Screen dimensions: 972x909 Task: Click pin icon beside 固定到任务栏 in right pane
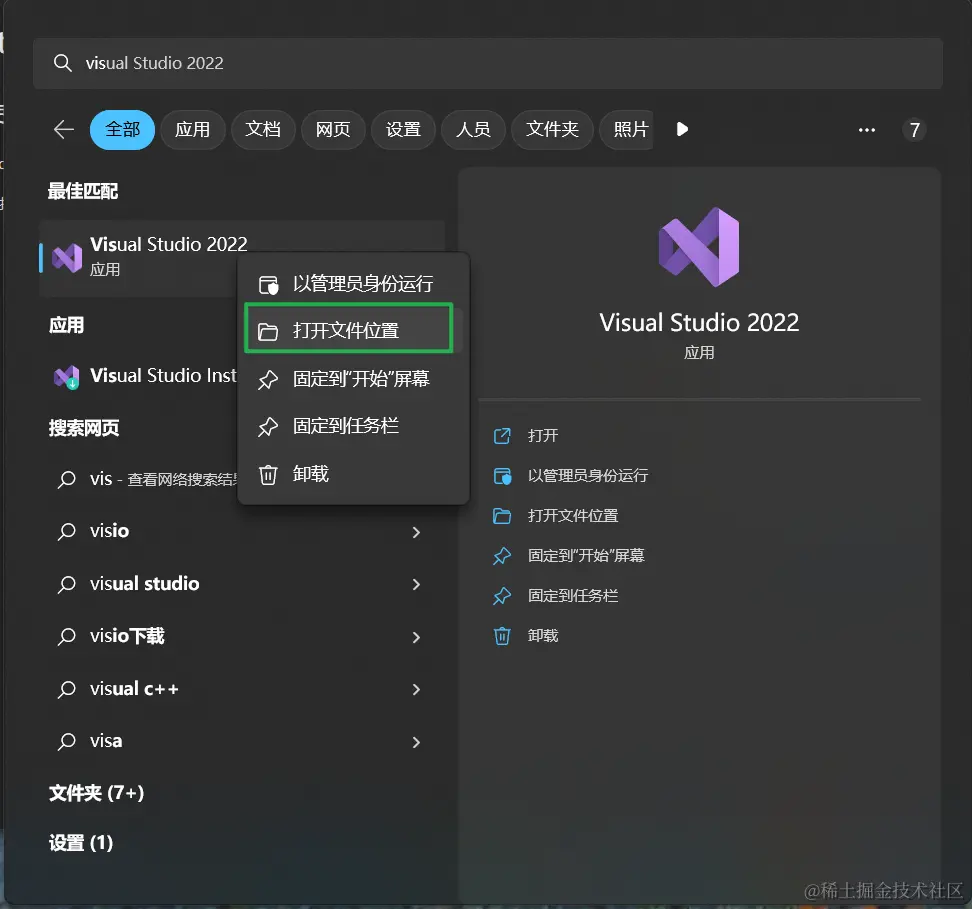point(502,596)
